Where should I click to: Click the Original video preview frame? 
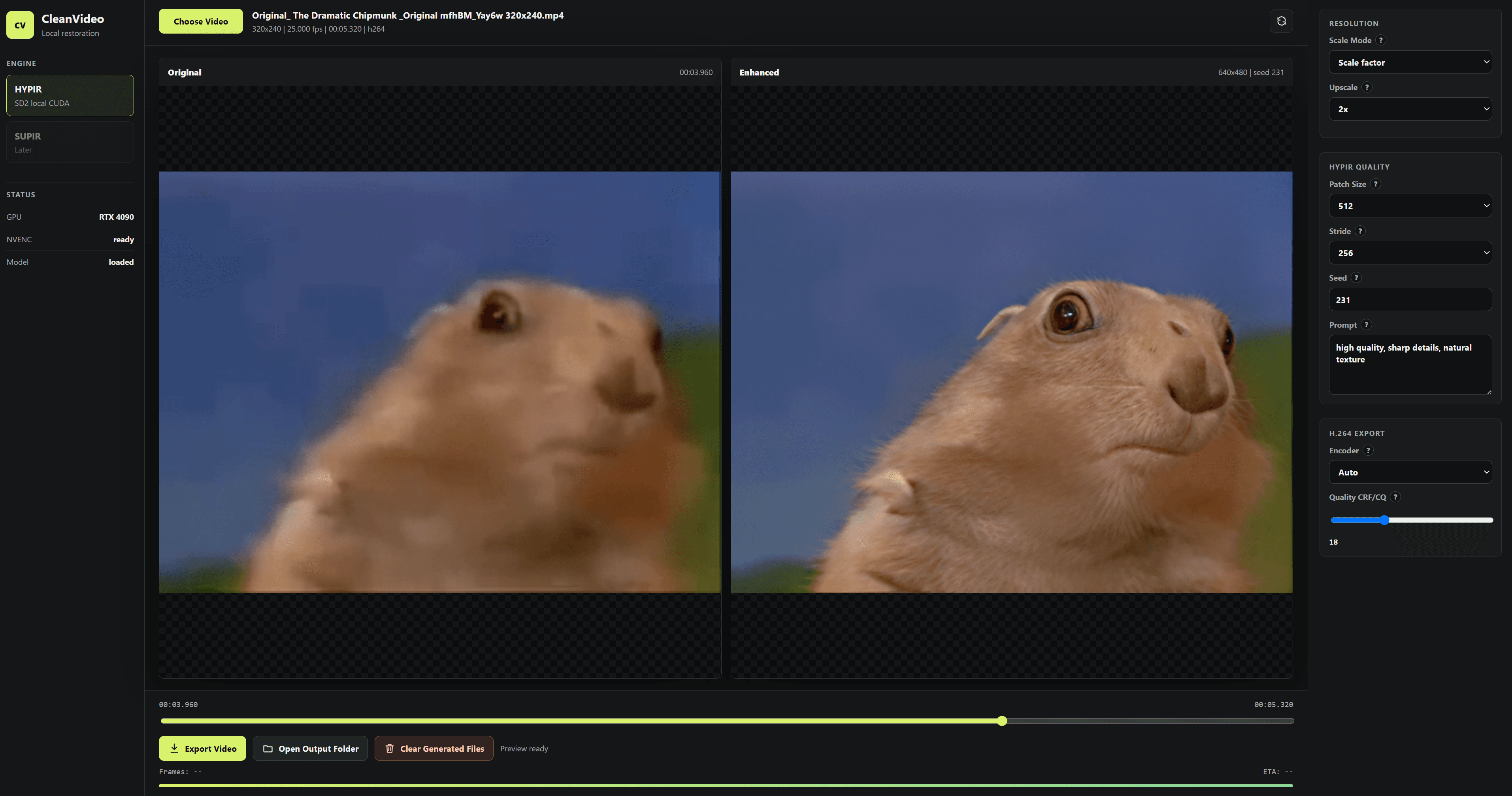(x=439, y=382)
